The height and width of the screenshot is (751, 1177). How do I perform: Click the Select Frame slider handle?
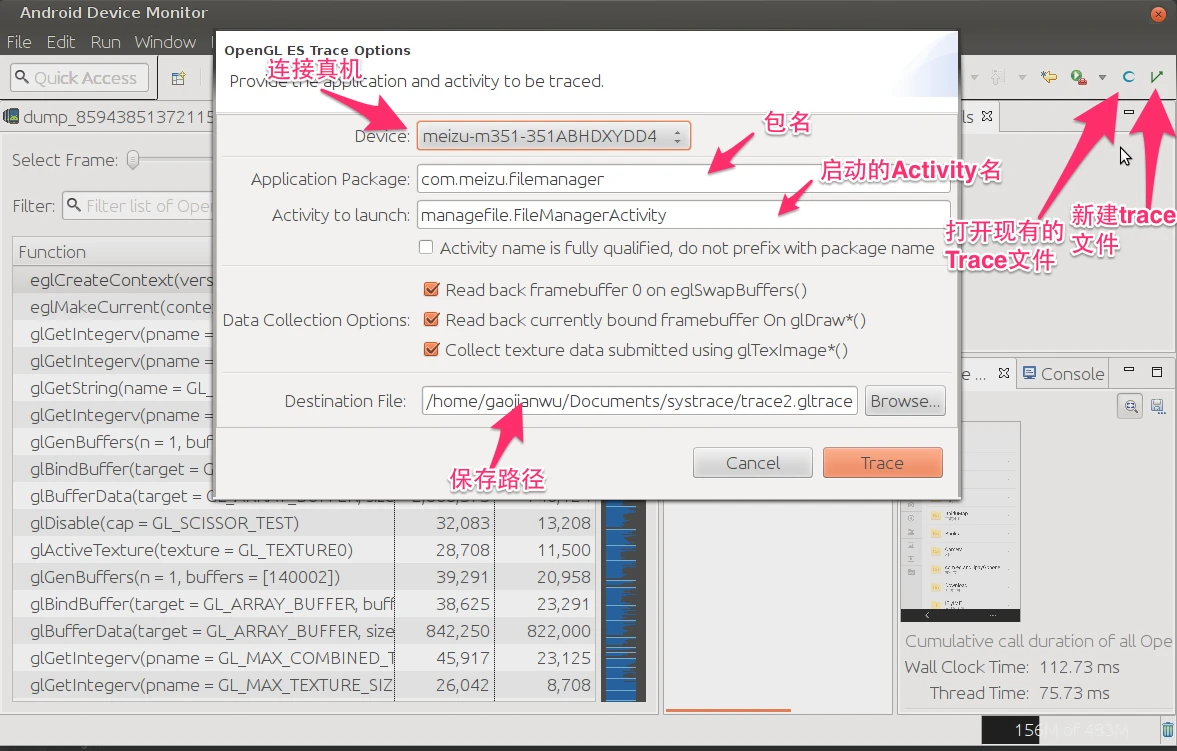point(133,160)
